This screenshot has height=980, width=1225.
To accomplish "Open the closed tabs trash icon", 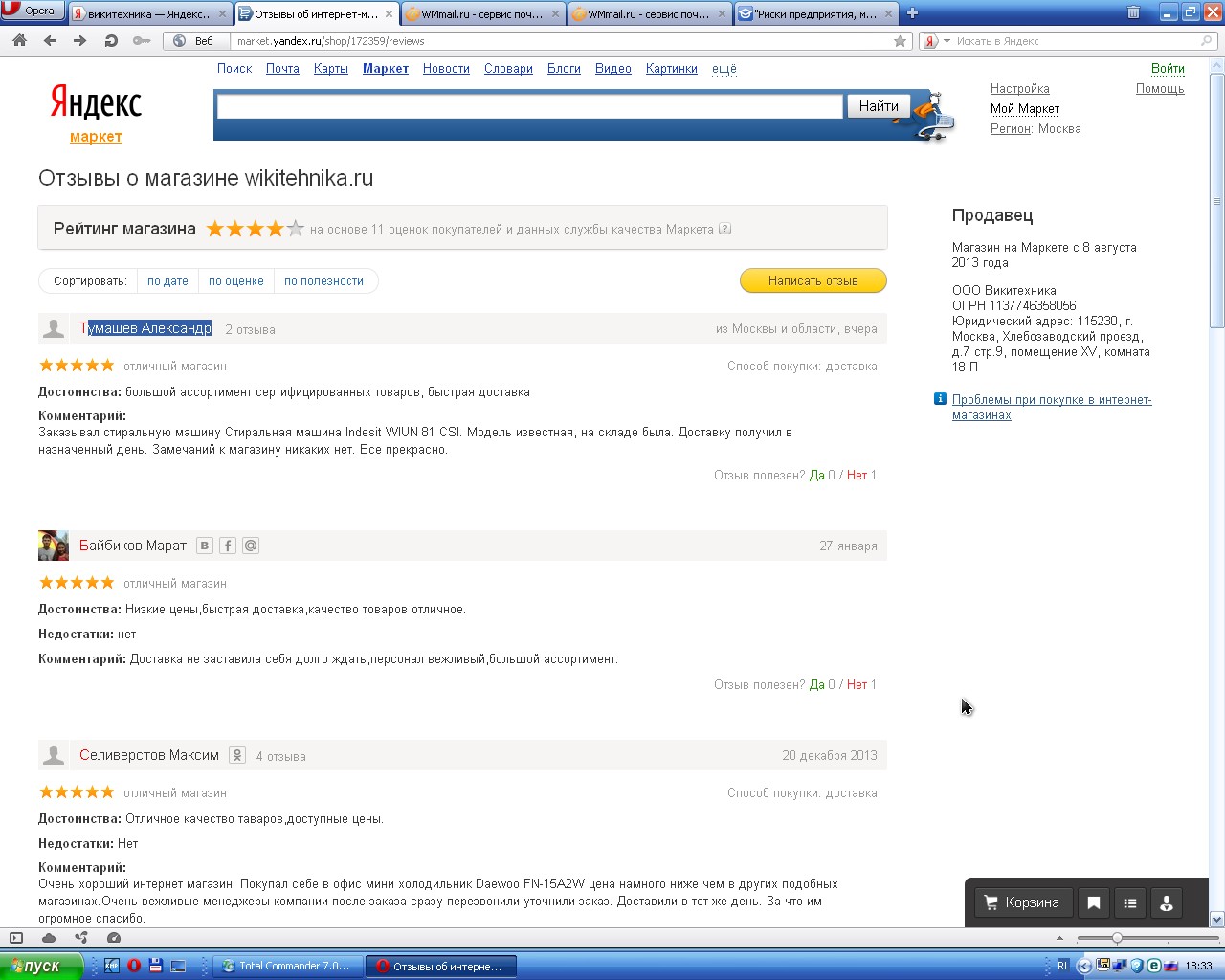I will pos(1133,12).
